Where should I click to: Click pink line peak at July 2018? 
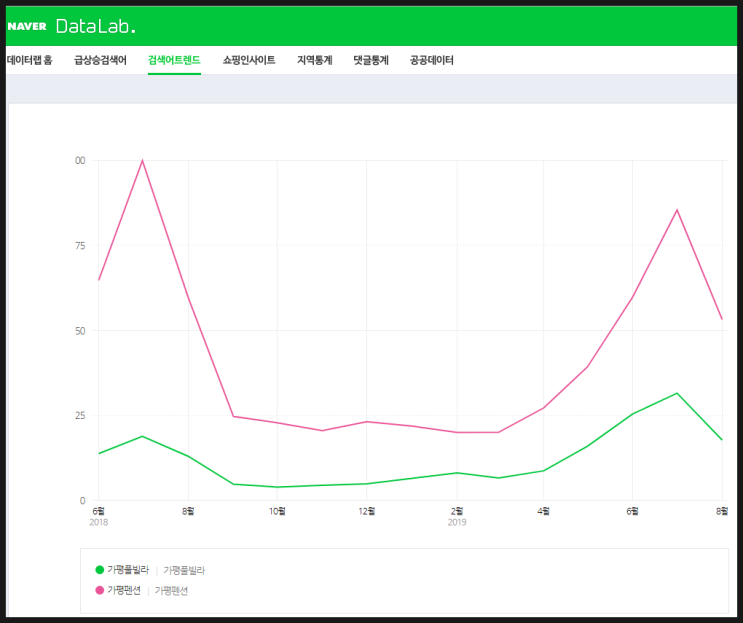pos(142,161)
